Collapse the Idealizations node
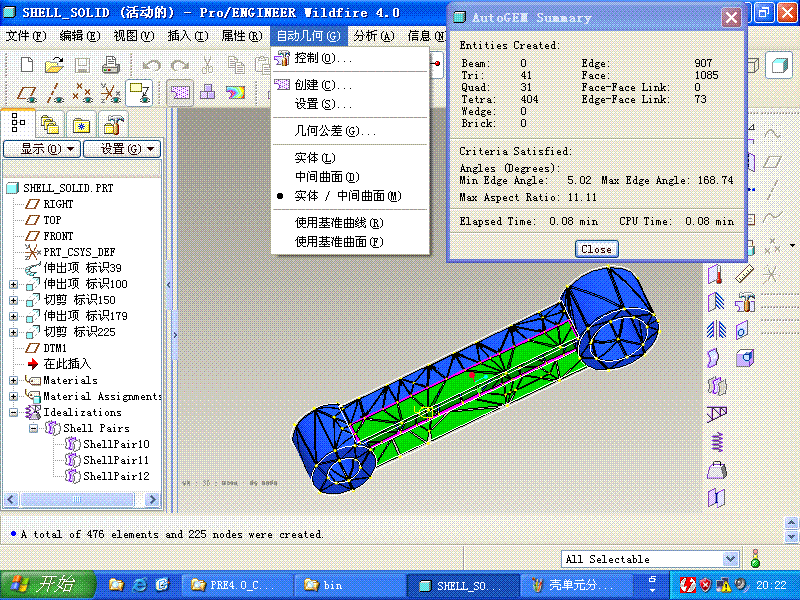This screenshot has width=800, height=600. [13, 412]
